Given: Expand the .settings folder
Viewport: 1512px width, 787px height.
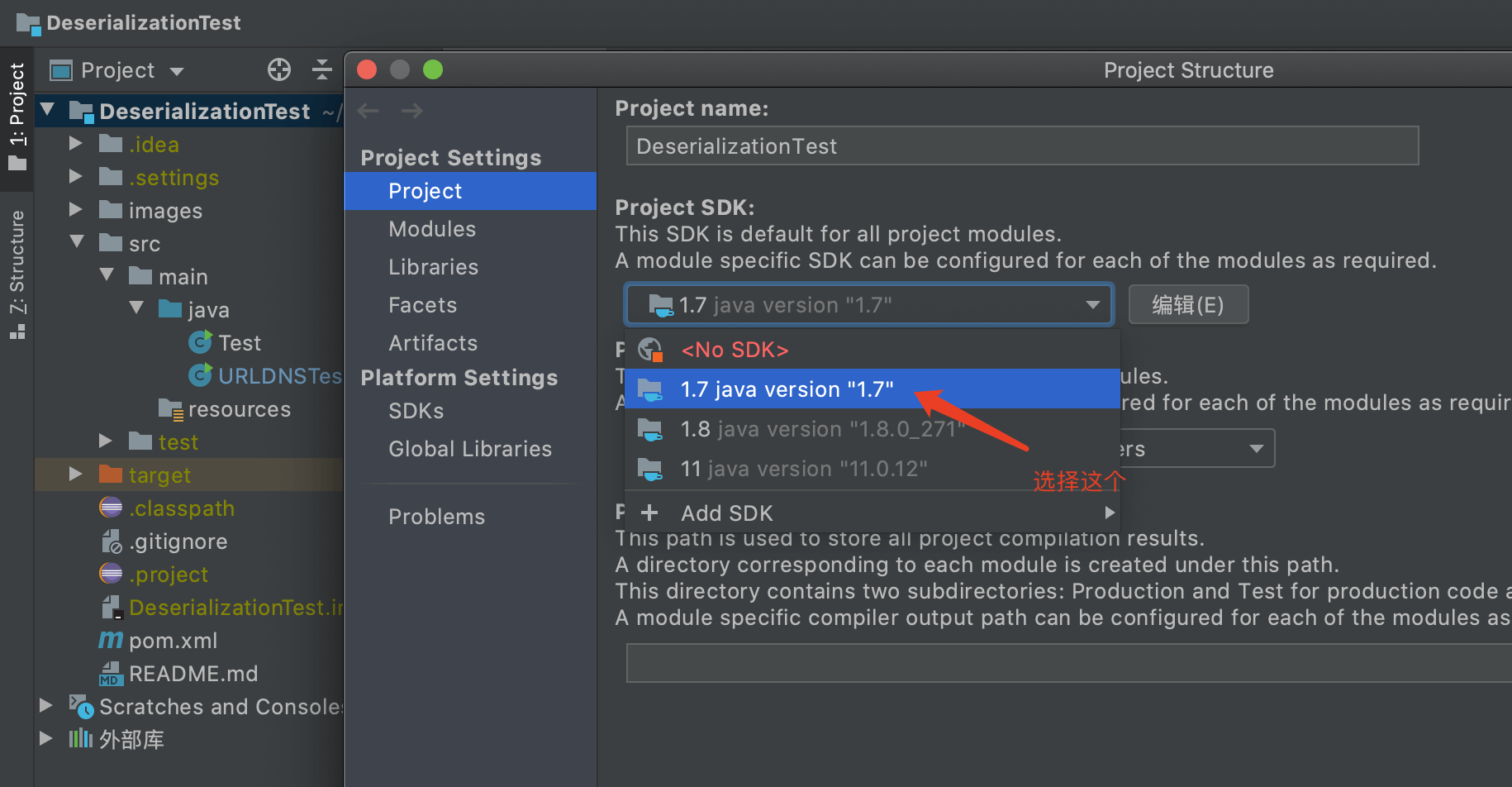Looking at the screenshot, I should click(76, 177).
